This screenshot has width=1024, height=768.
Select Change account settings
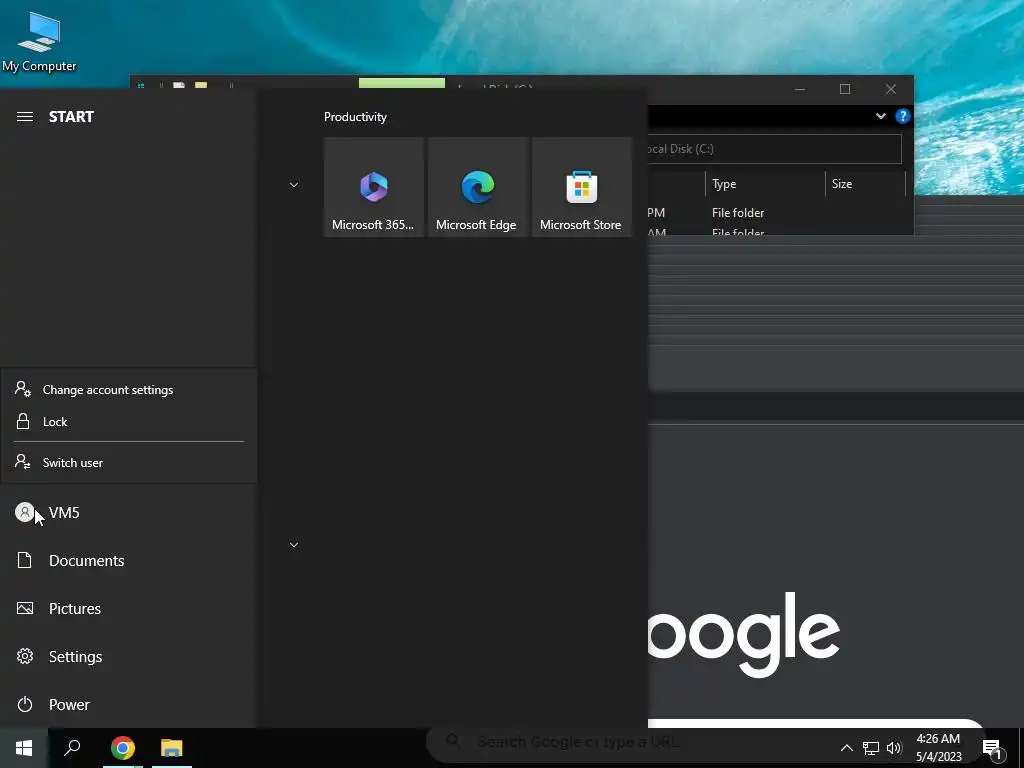[x=129, y=390]
